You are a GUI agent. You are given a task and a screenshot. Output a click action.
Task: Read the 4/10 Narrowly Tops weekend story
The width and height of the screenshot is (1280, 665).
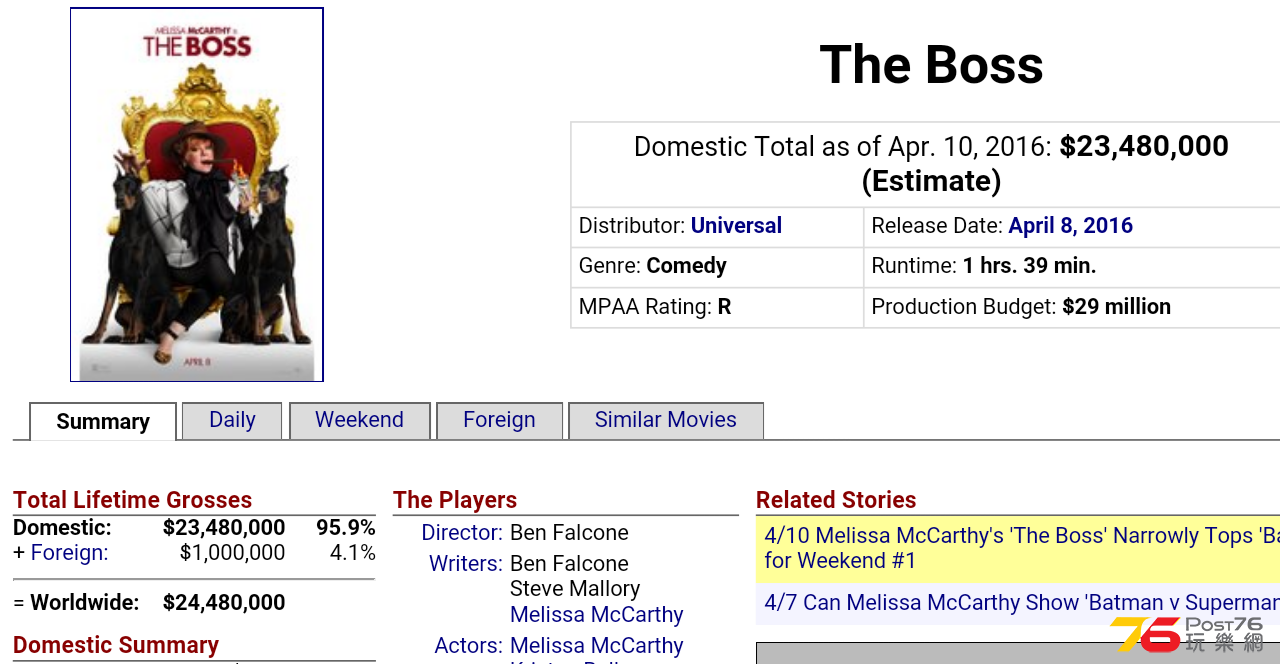[1018, 549]
